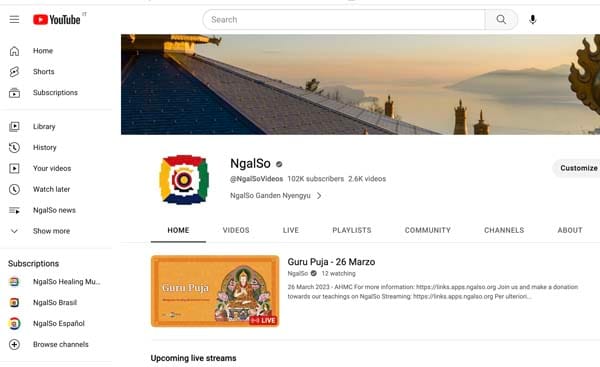Open NgalSo Español subscription
The width and height of the screenshot is (600, 367).
click(x=59, y=323)
